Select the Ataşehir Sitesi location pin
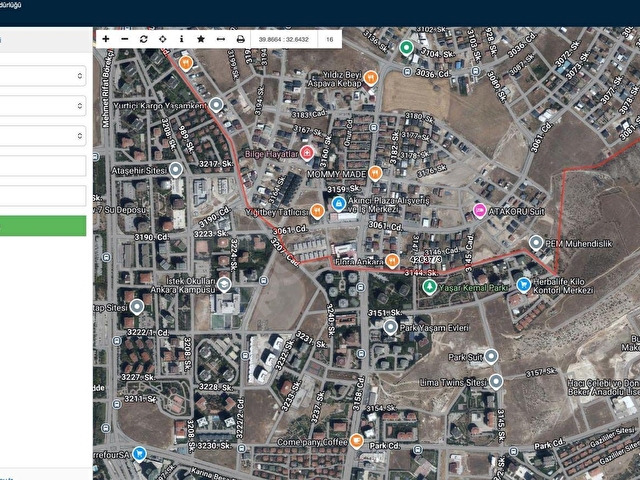 (x=176, y=169)
